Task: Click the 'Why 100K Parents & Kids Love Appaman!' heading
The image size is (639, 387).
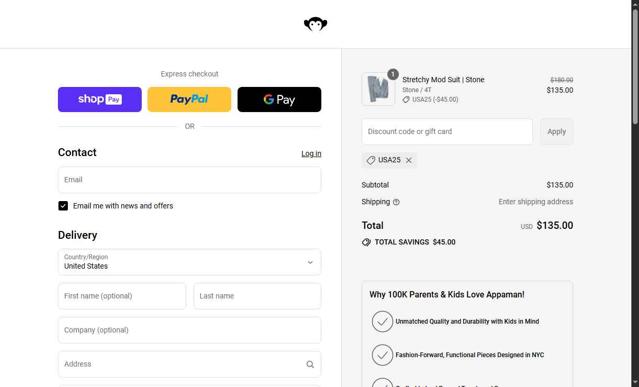Action: coord(447,295)
